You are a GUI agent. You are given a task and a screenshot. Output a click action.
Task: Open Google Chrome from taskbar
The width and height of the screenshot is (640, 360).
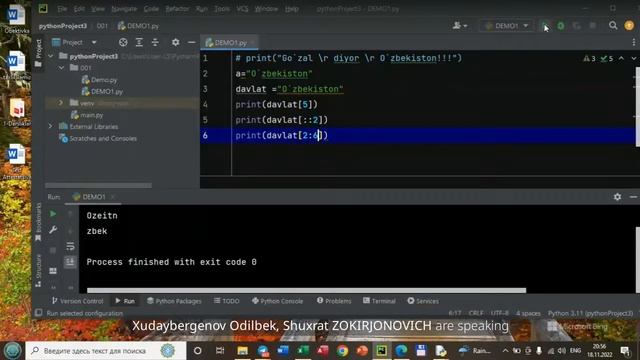342,351
